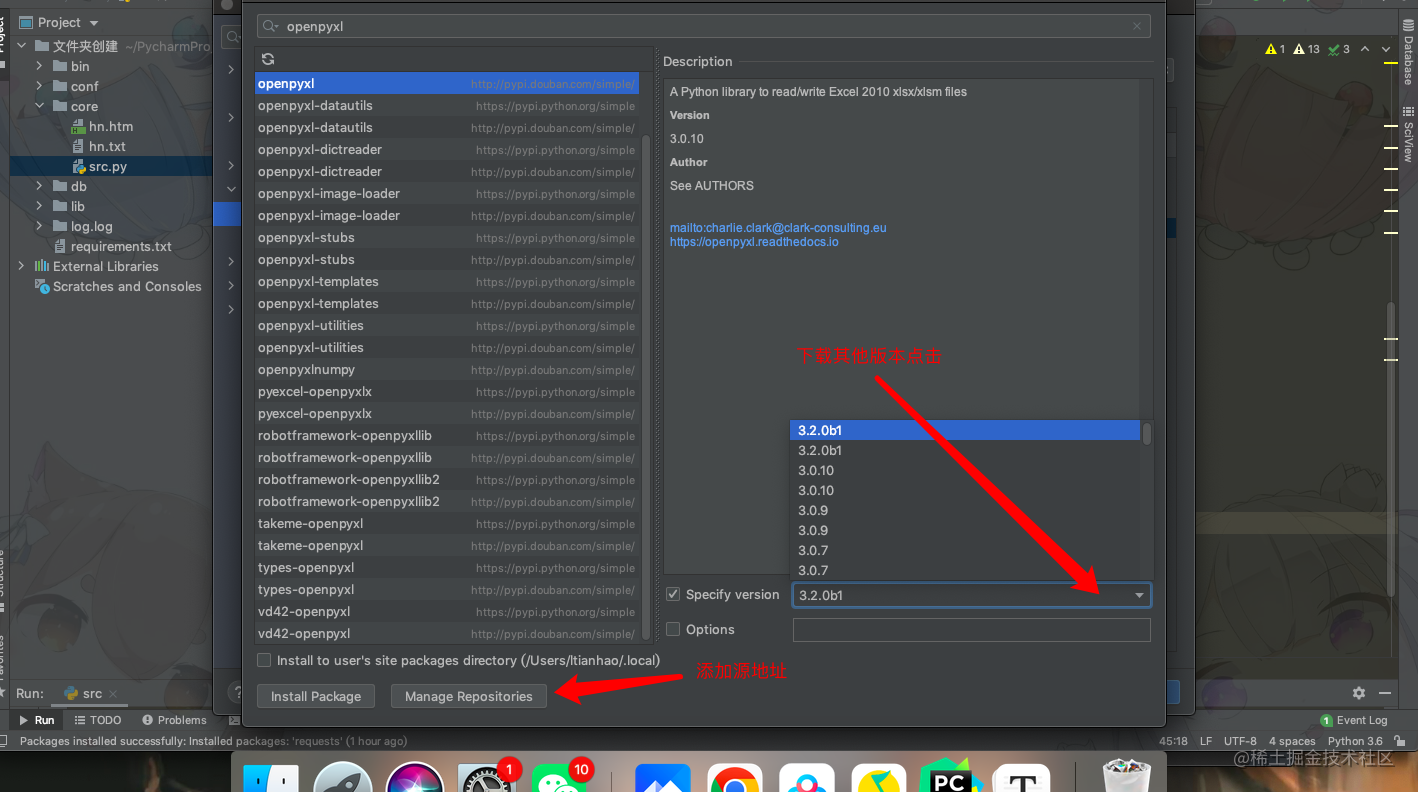Click Install Package button
This screenshot has width=1418, height=792.
tap(316, 696)
